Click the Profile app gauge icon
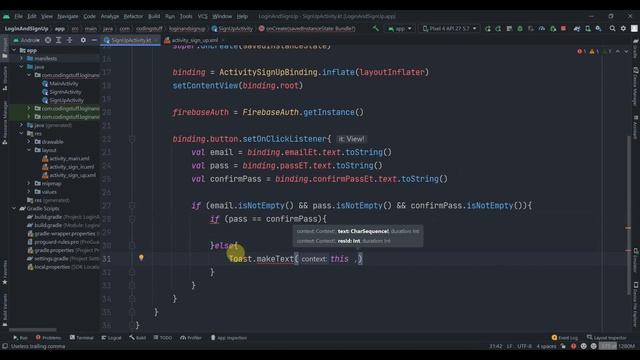 click(x=542, y=29)
